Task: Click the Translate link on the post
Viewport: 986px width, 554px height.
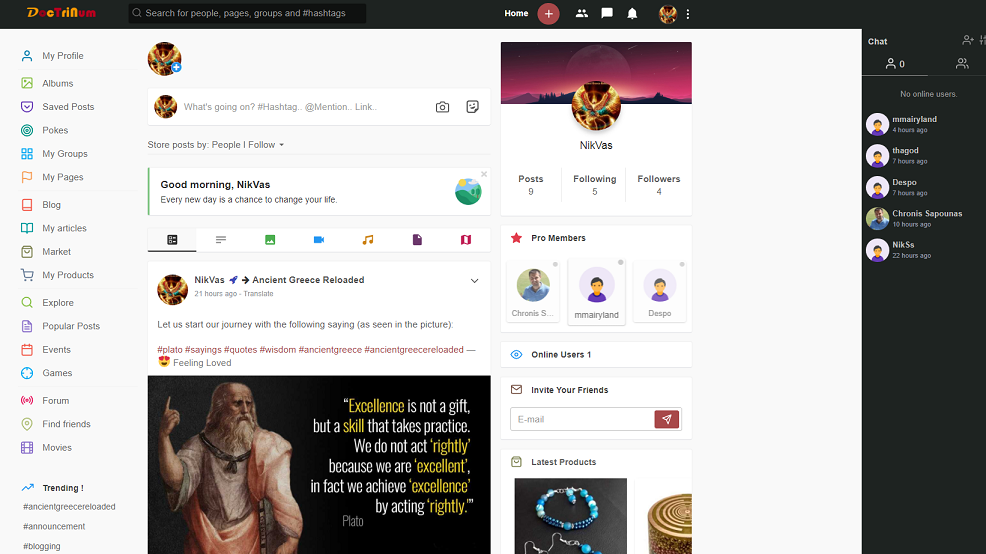Action: 258,294
